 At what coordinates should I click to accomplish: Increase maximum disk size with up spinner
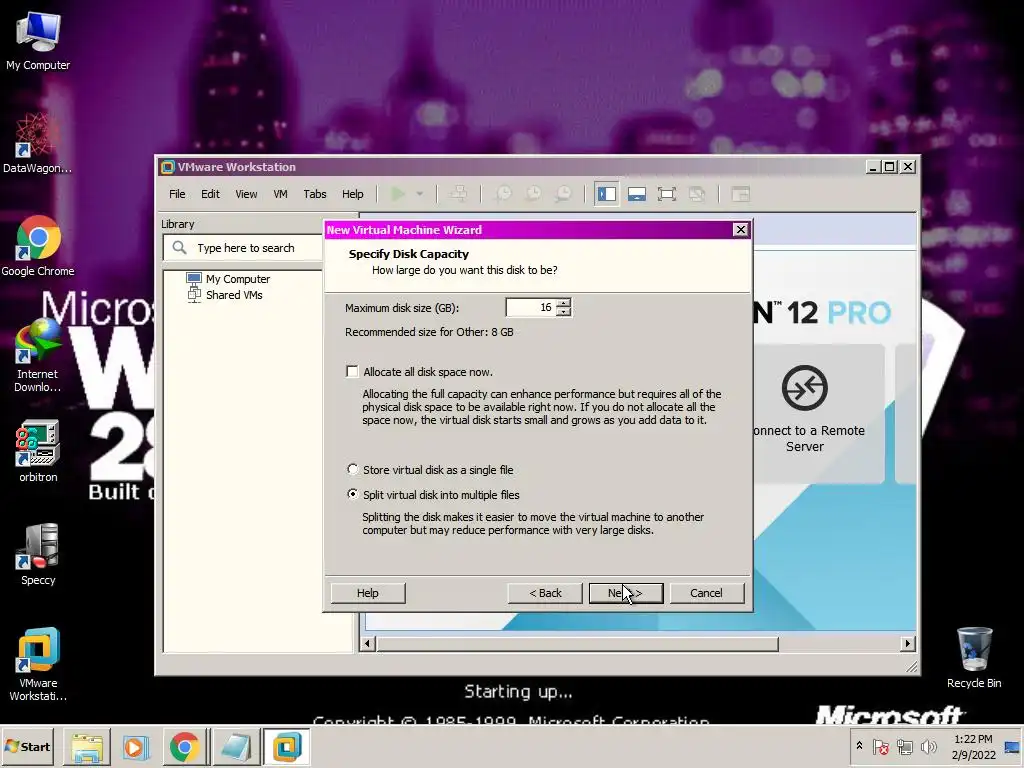[x=564, y=303]
